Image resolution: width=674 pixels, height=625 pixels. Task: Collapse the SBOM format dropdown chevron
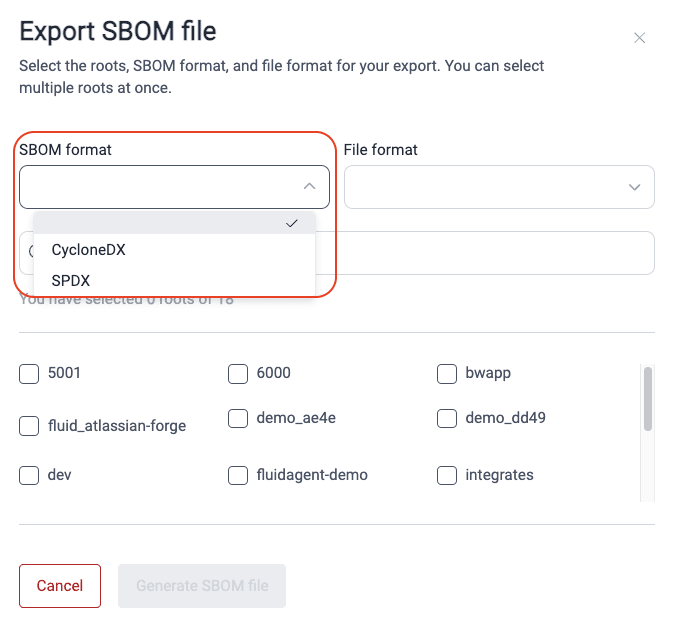tap(309, 187)
